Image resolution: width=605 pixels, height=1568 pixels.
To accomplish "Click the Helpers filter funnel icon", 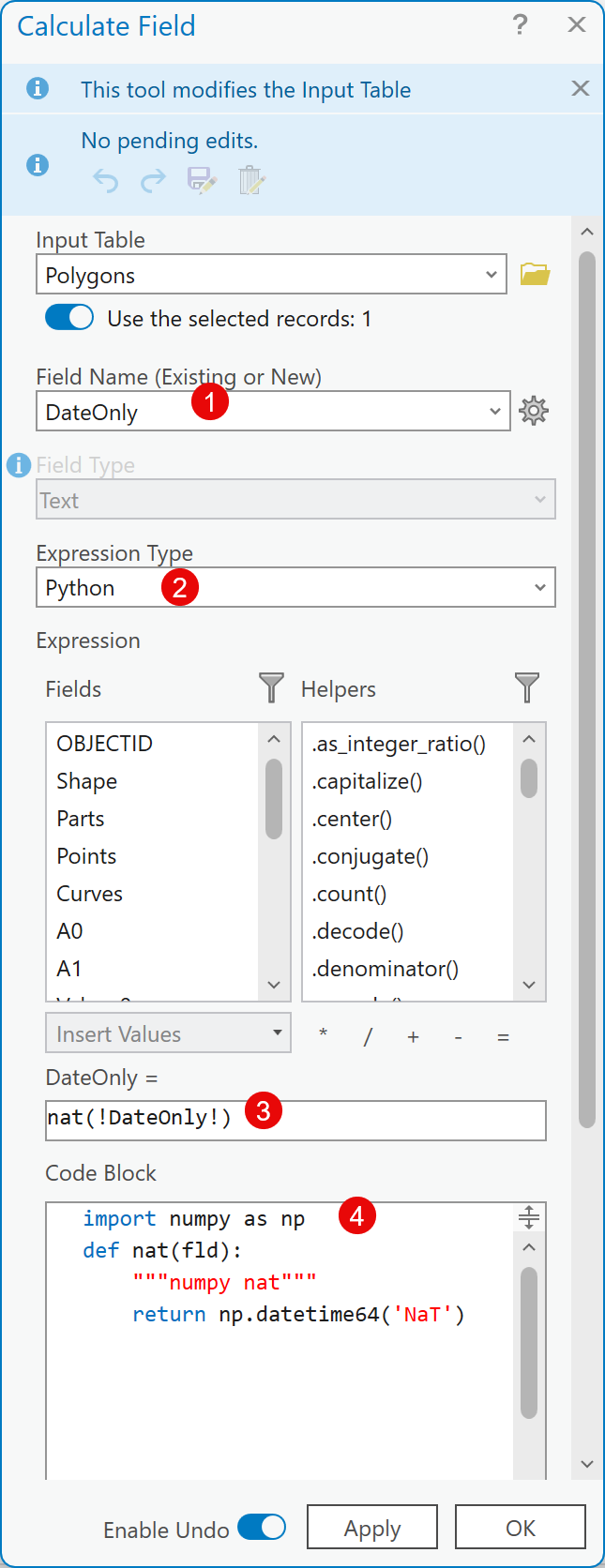I will coord(527,687).
